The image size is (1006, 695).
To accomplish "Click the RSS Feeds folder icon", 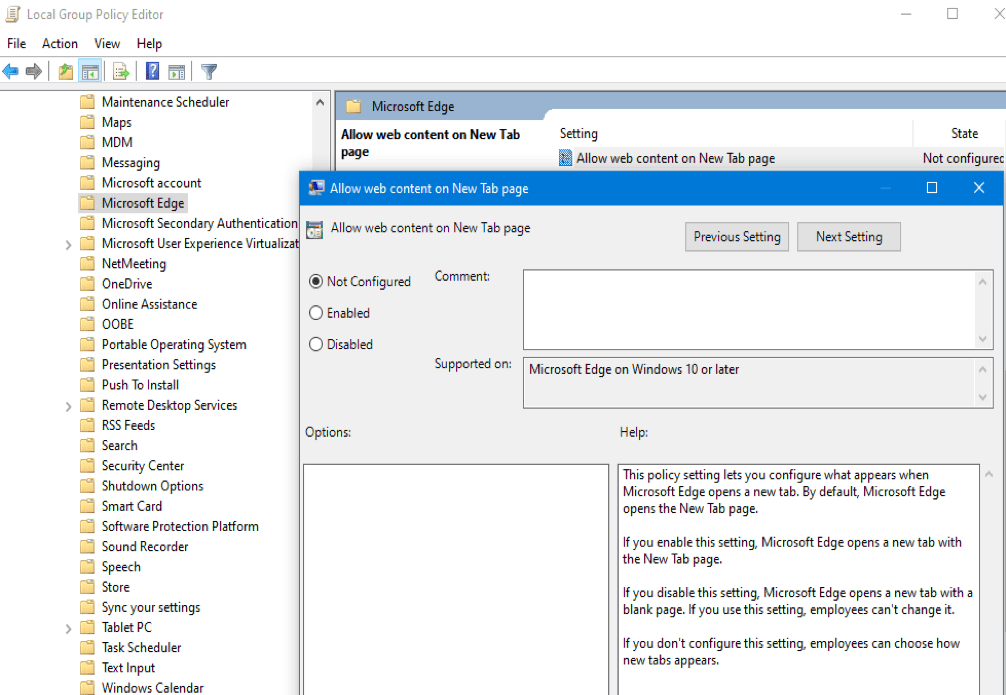I will click(87, 425).
